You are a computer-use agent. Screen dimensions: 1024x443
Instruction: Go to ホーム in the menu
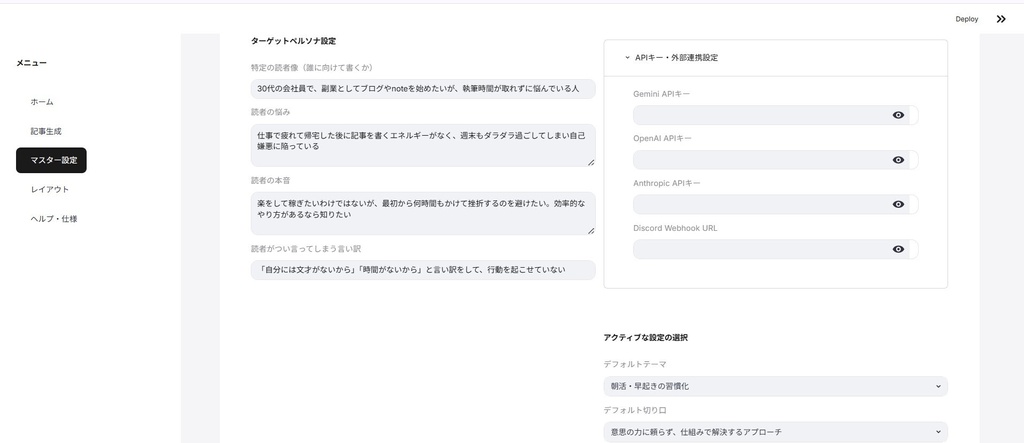coord(42,102)
